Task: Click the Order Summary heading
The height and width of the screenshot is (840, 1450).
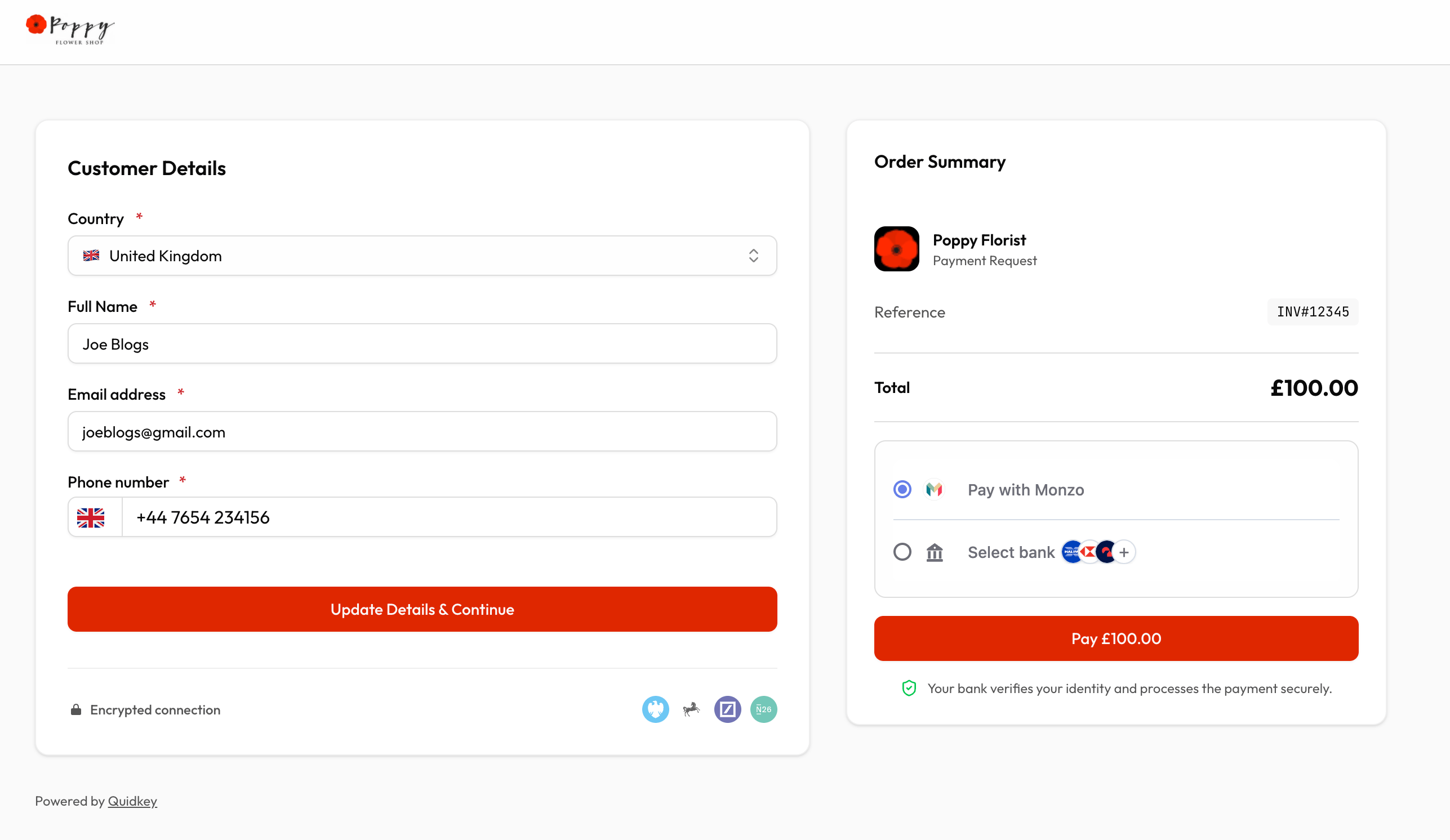Action: point(940,162)
